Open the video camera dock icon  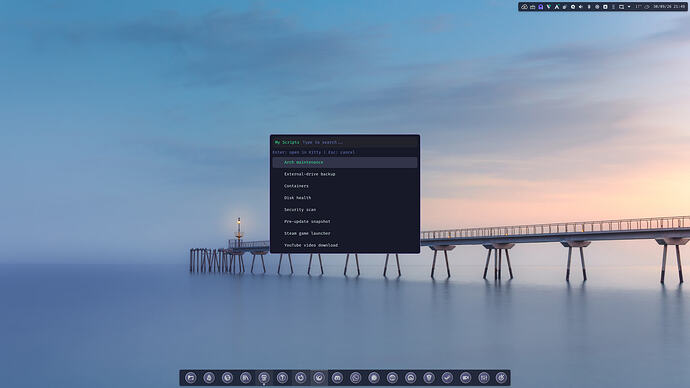click(466, 377)
